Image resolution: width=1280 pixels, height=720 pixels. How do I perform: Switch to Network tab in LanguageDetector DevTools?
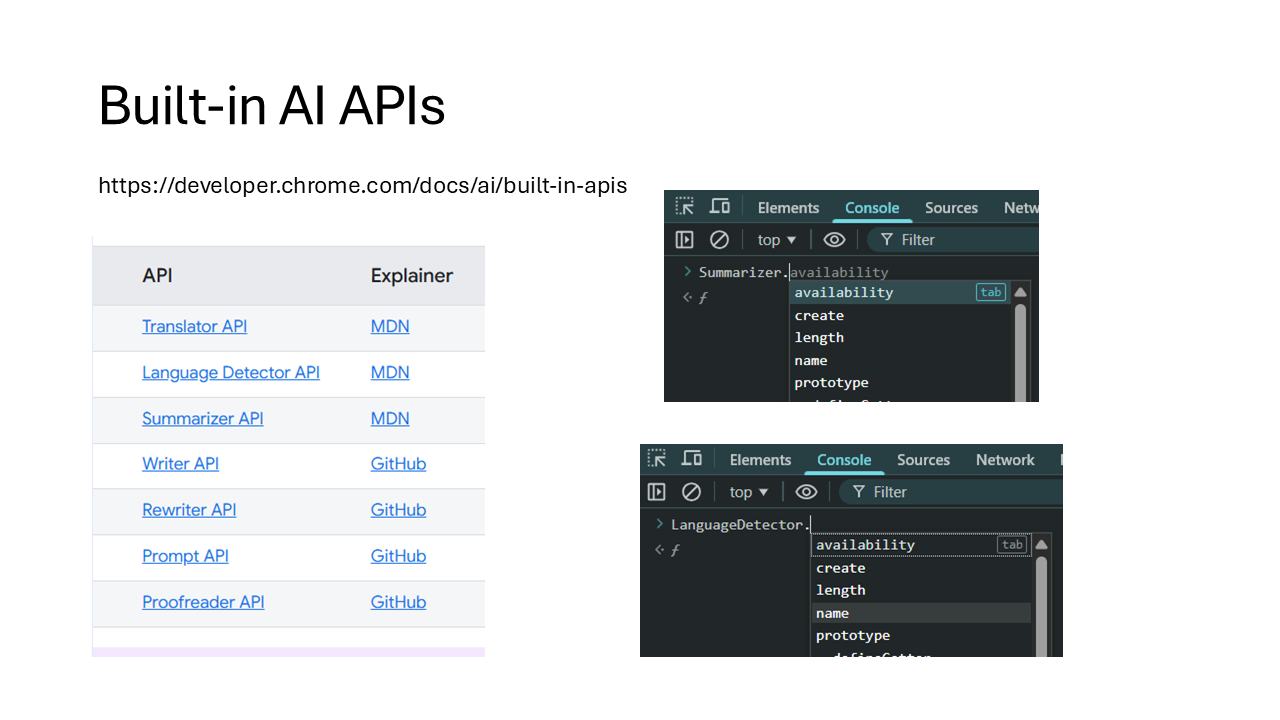tap(1005, 460)
